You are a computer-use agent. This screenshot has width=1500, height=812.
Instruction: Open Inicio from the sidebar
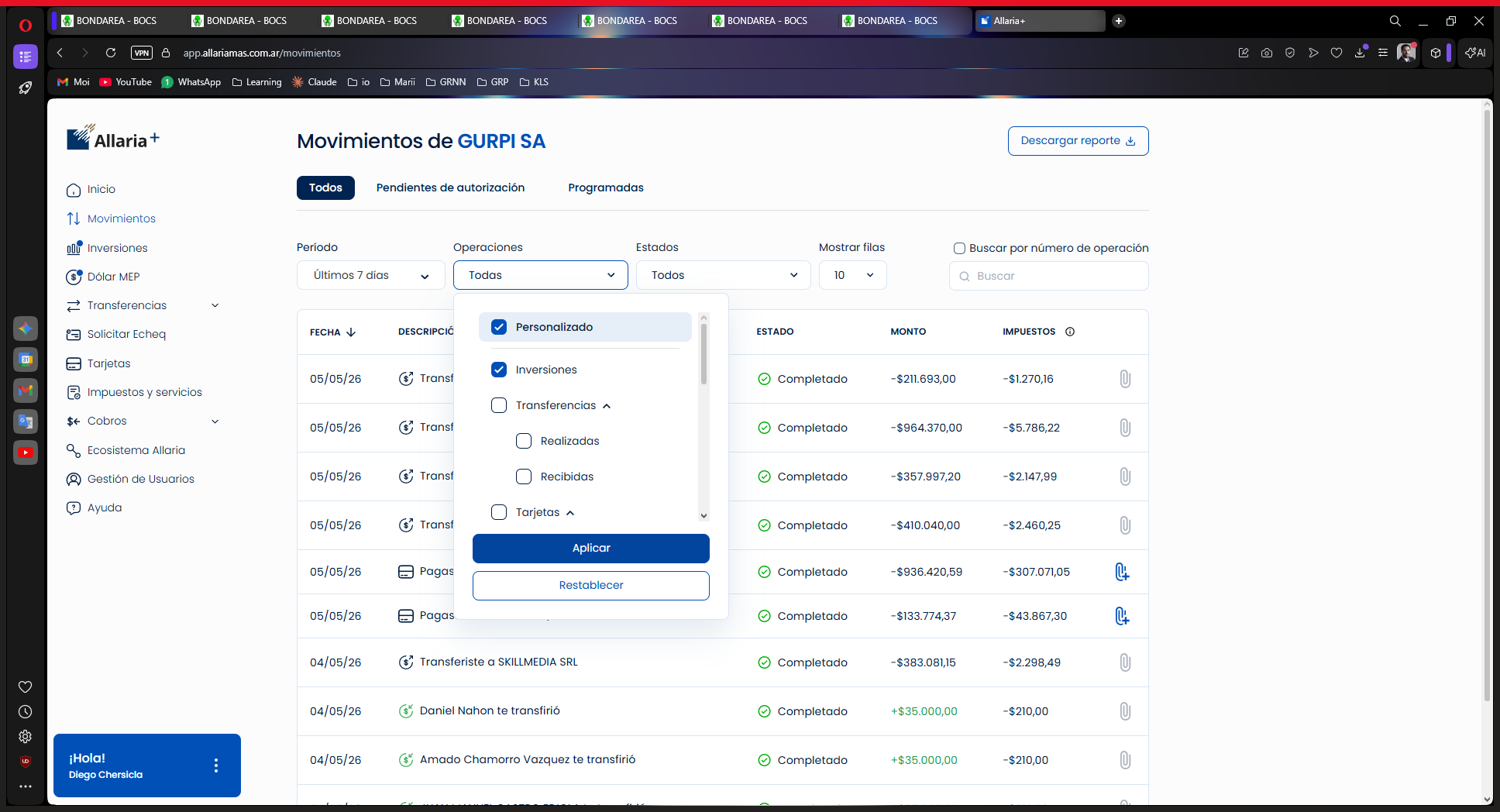(x=101, y=190)
